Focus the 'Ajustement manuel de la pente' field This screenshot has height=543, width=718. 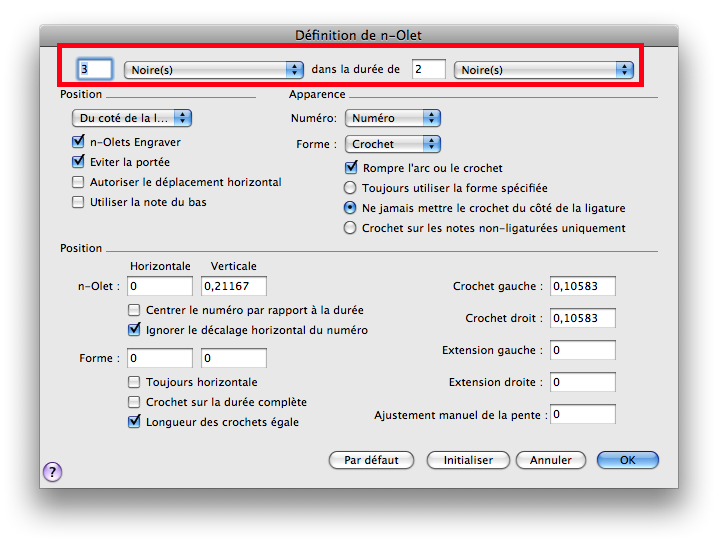582,414
